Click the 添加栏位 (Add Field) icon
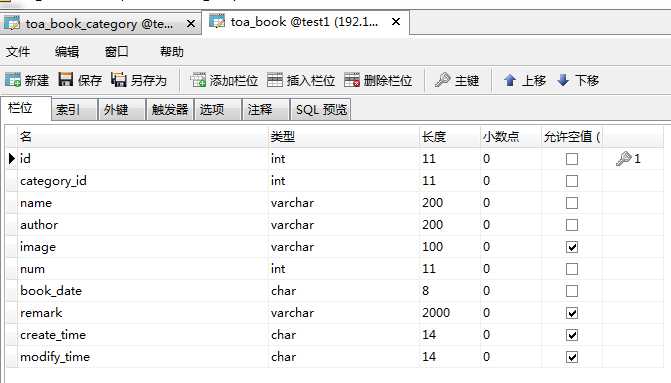The image size is (671, 383). tap(198, 80)
